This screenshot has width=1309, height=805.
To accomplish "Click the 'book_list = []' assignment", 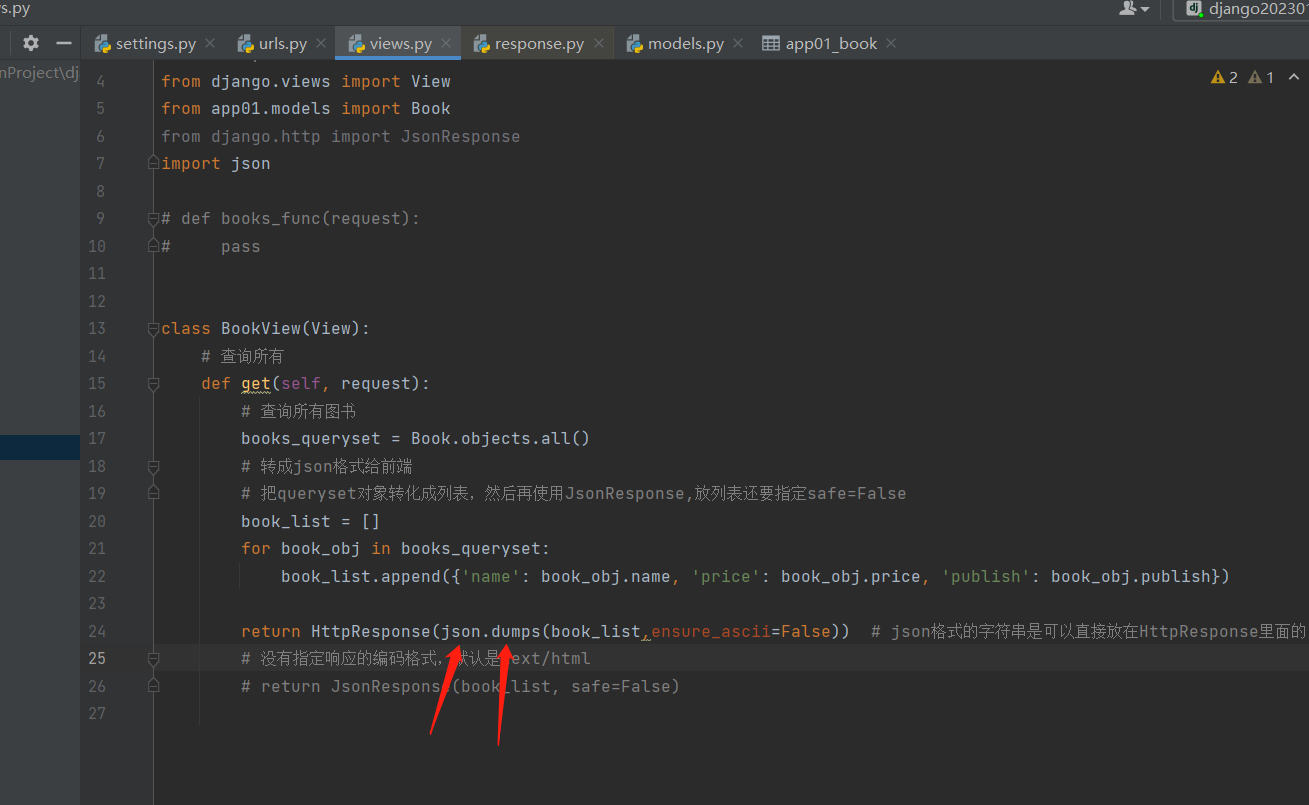I will pyautogui.click(x=311, y=521).
